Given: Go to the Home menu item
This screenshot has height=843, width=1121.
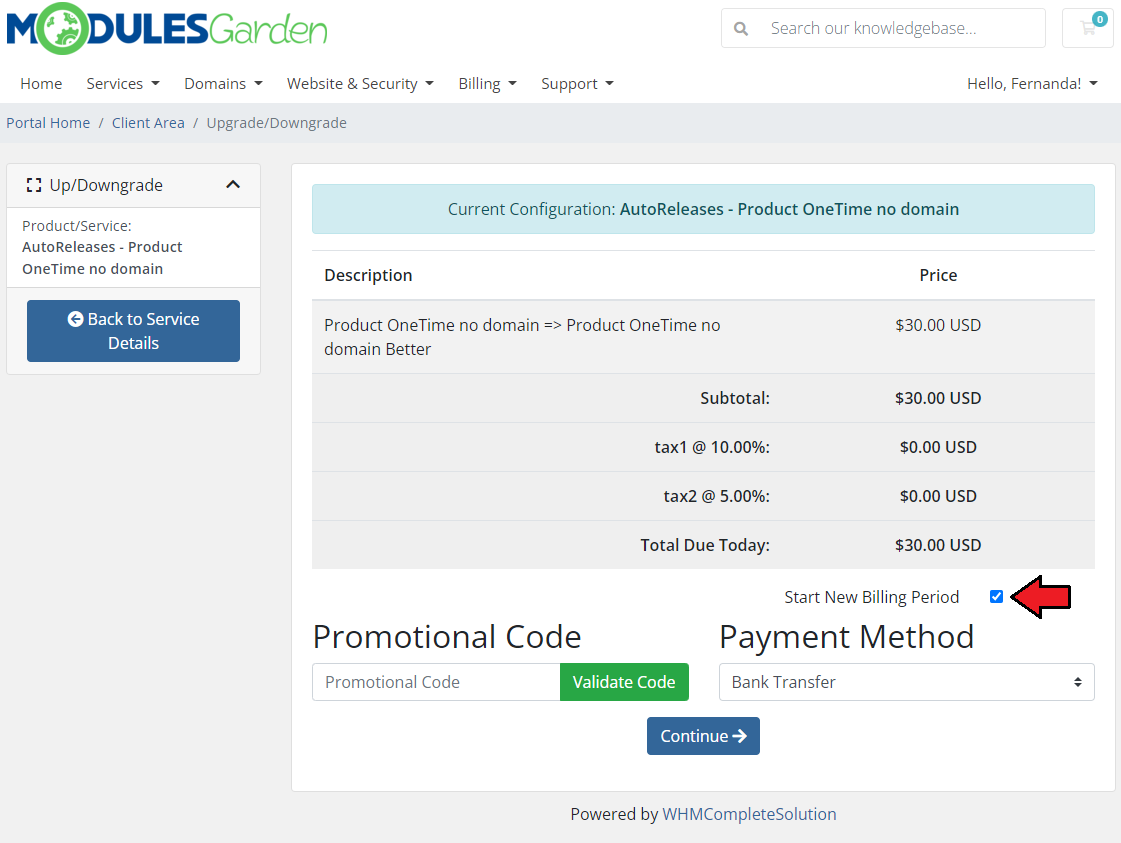Looking at the screenshot, I should point(41,84).
